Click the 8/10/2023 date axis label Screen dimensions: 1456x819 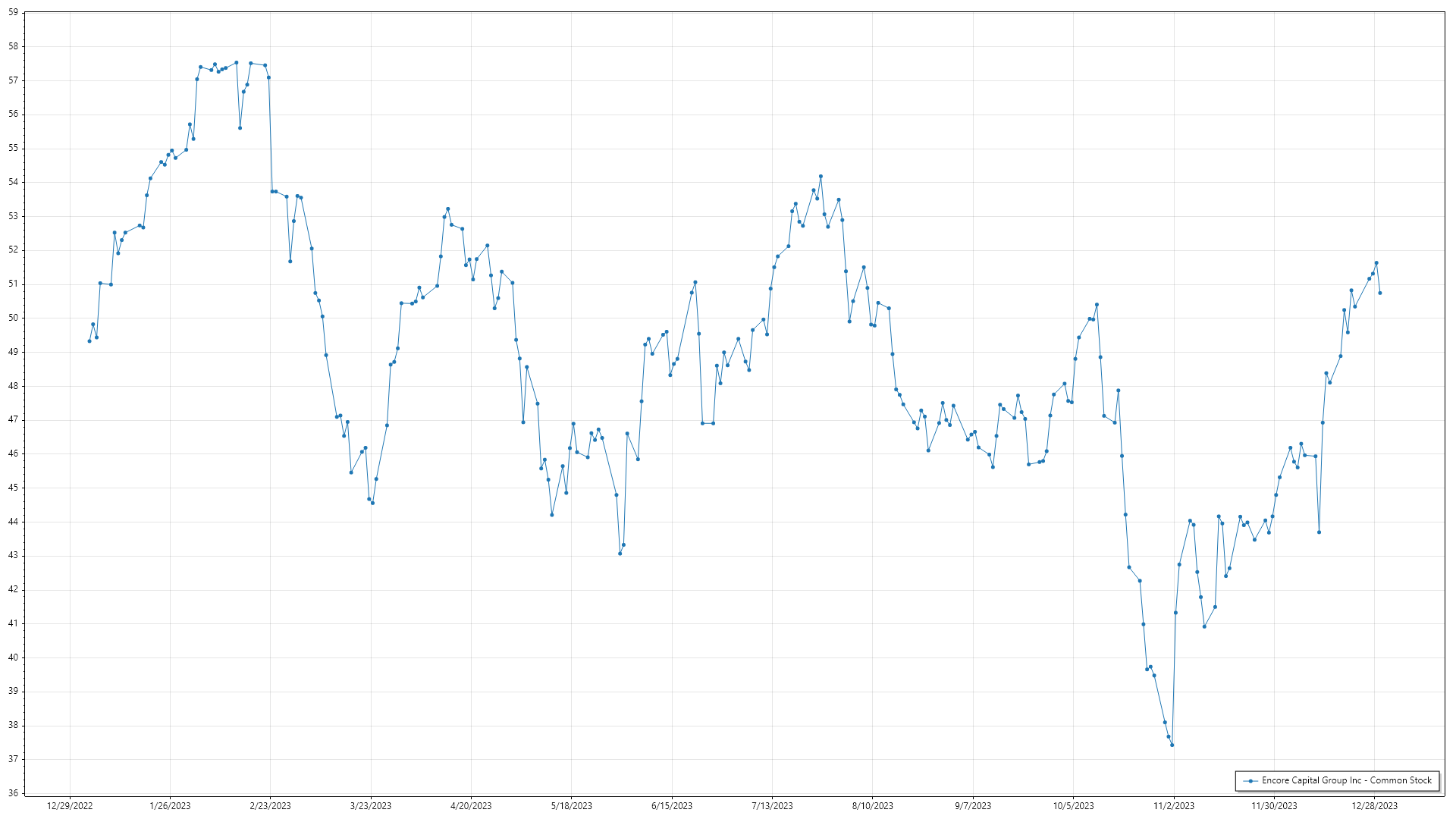coord(872,806)
